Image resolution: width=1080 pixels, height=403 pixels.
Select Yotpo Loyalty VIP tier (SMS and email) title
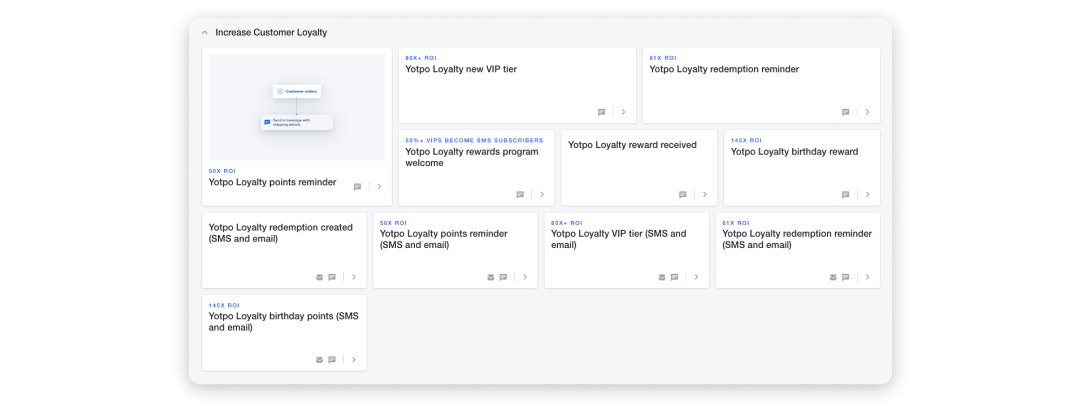tap(619, 239)
